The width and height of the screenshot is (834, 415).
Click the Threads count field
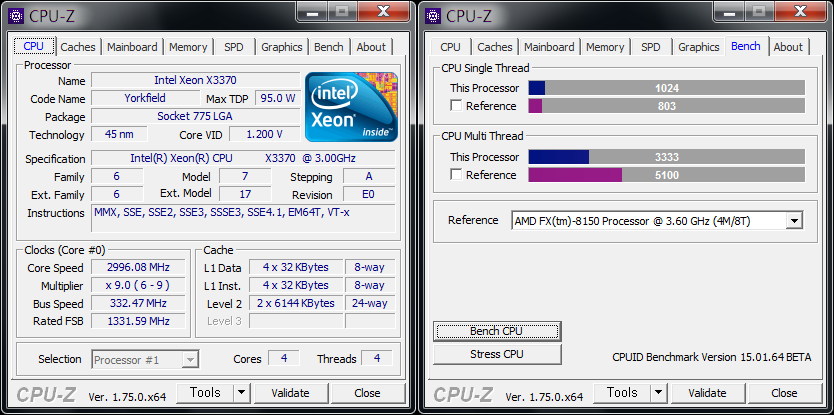pos(377,359)
